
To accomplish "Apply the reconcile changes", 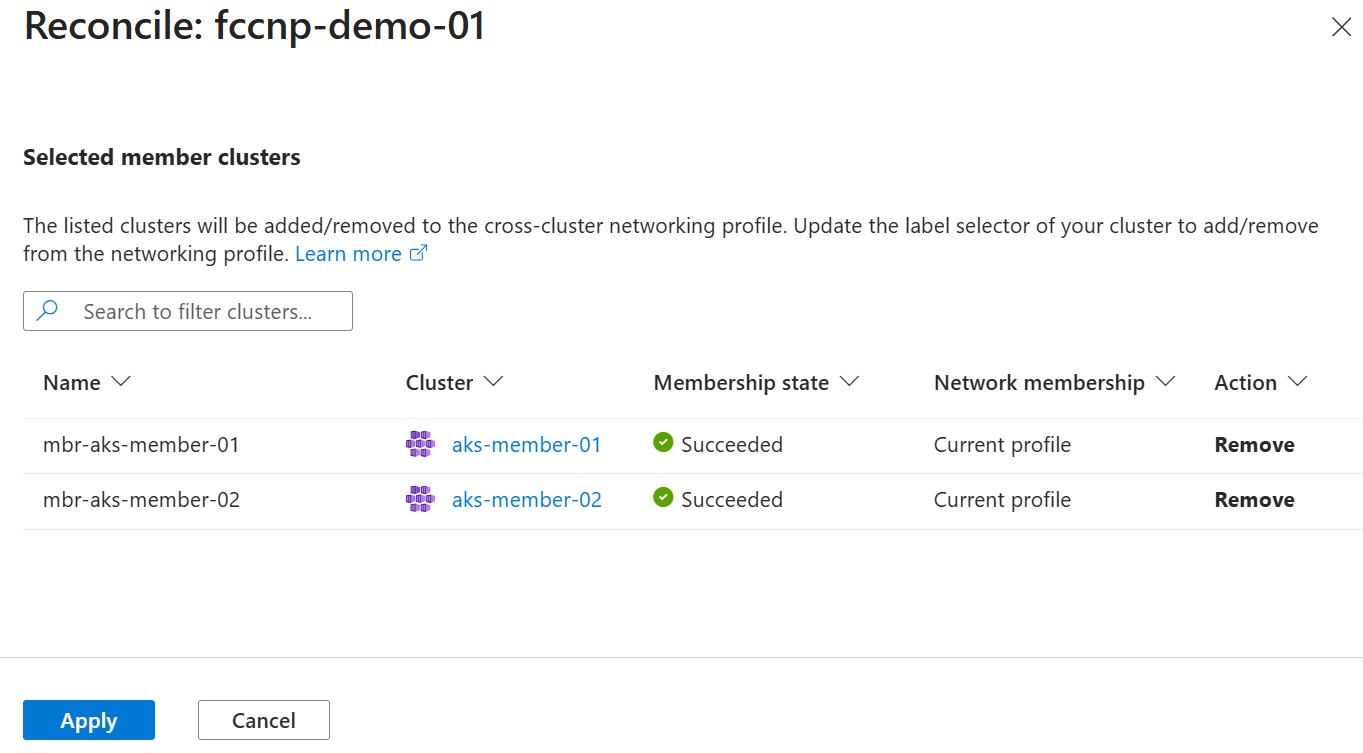I will (x=89, y=720).
